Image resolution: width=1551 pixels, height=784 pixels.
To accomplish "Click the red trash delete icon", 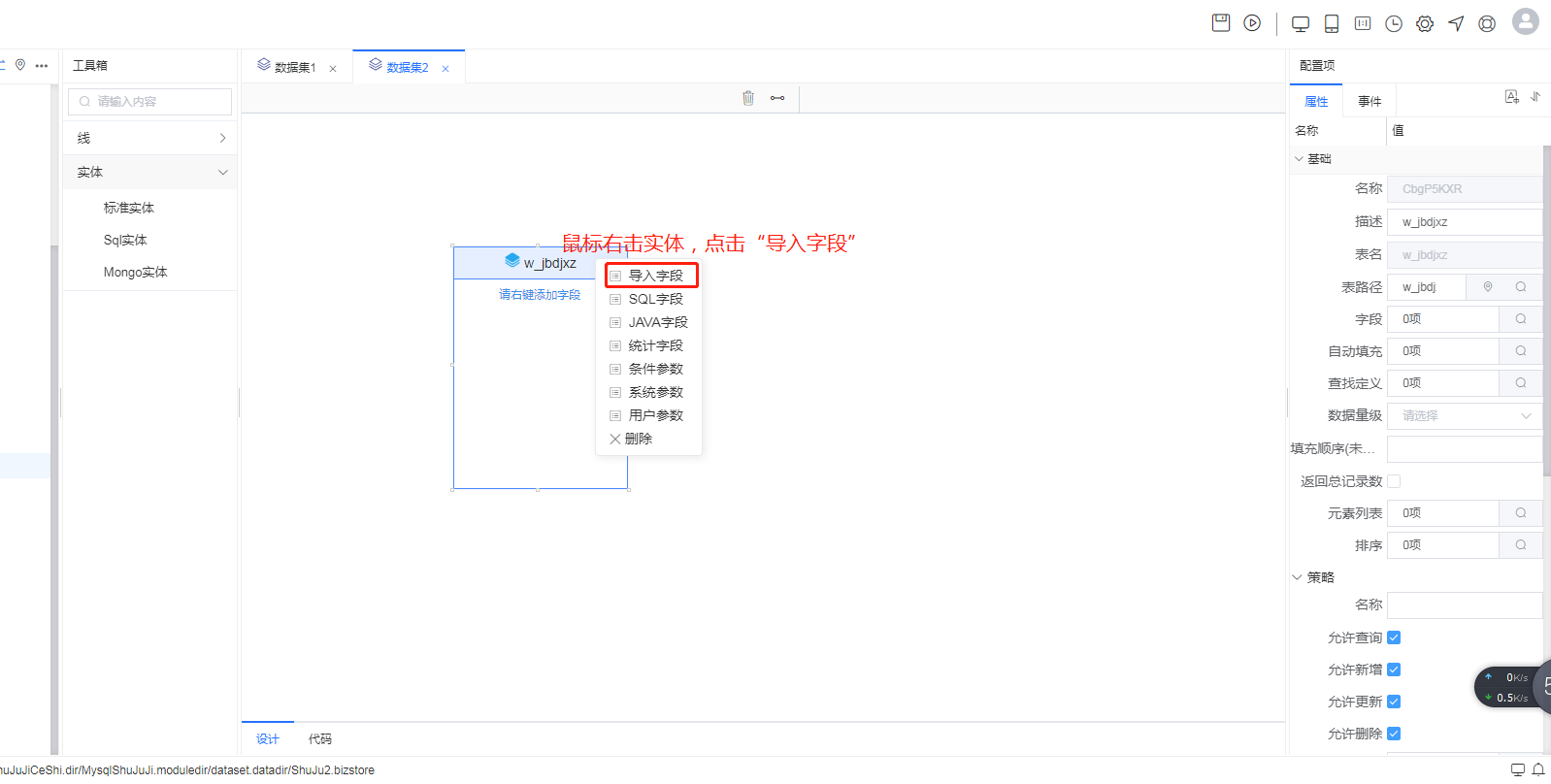I will tap(748, 98).
